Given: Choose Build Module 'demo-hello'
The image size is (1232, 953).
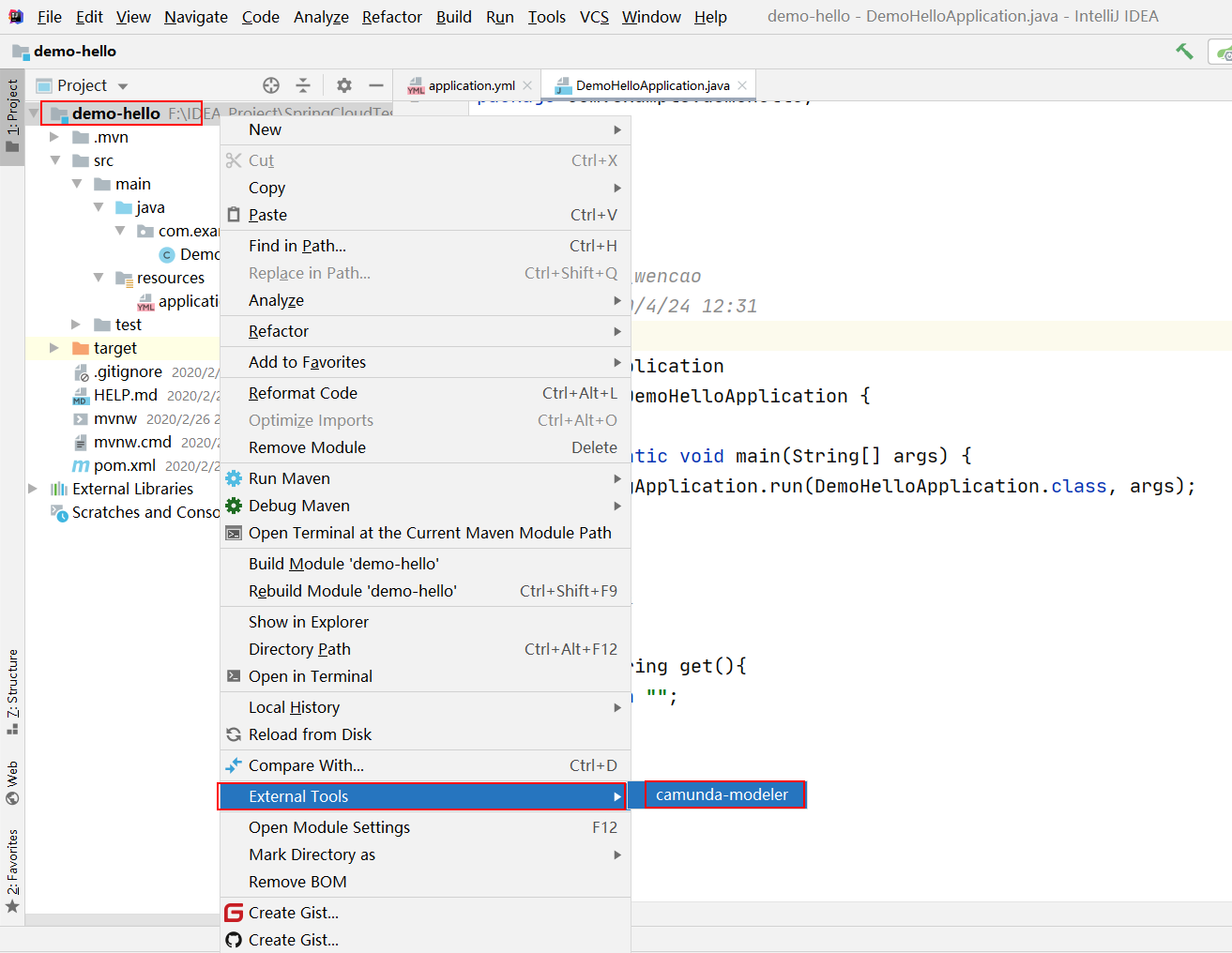Looking at the screenshot, I should [425, 564].
